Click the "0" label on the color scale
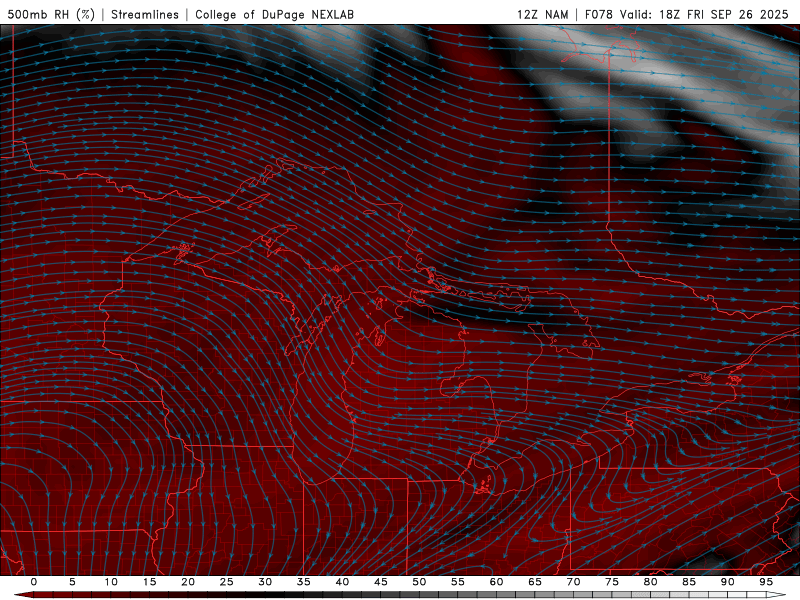 [34, 582]
